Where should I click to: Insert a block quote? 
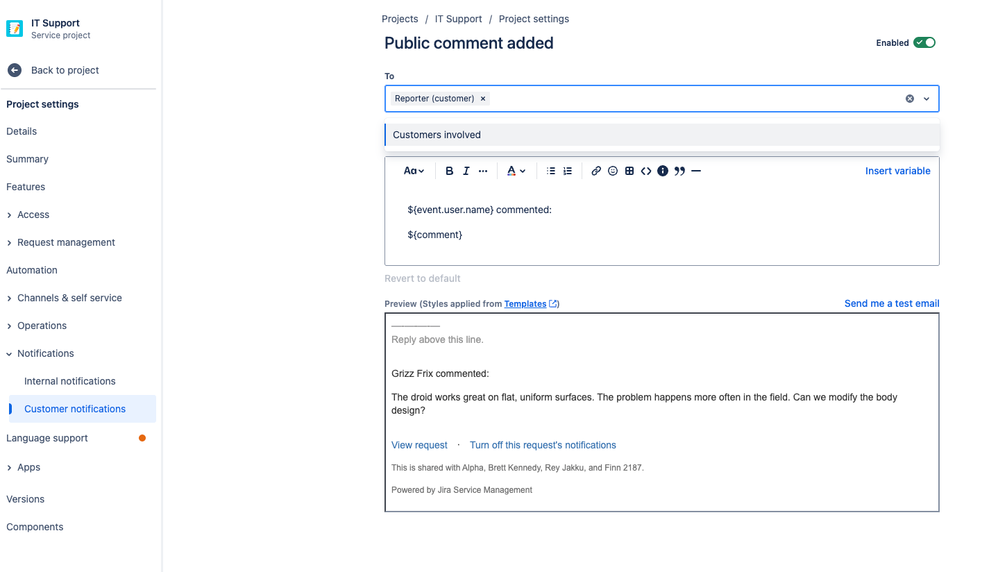click(x=680, y=171)
